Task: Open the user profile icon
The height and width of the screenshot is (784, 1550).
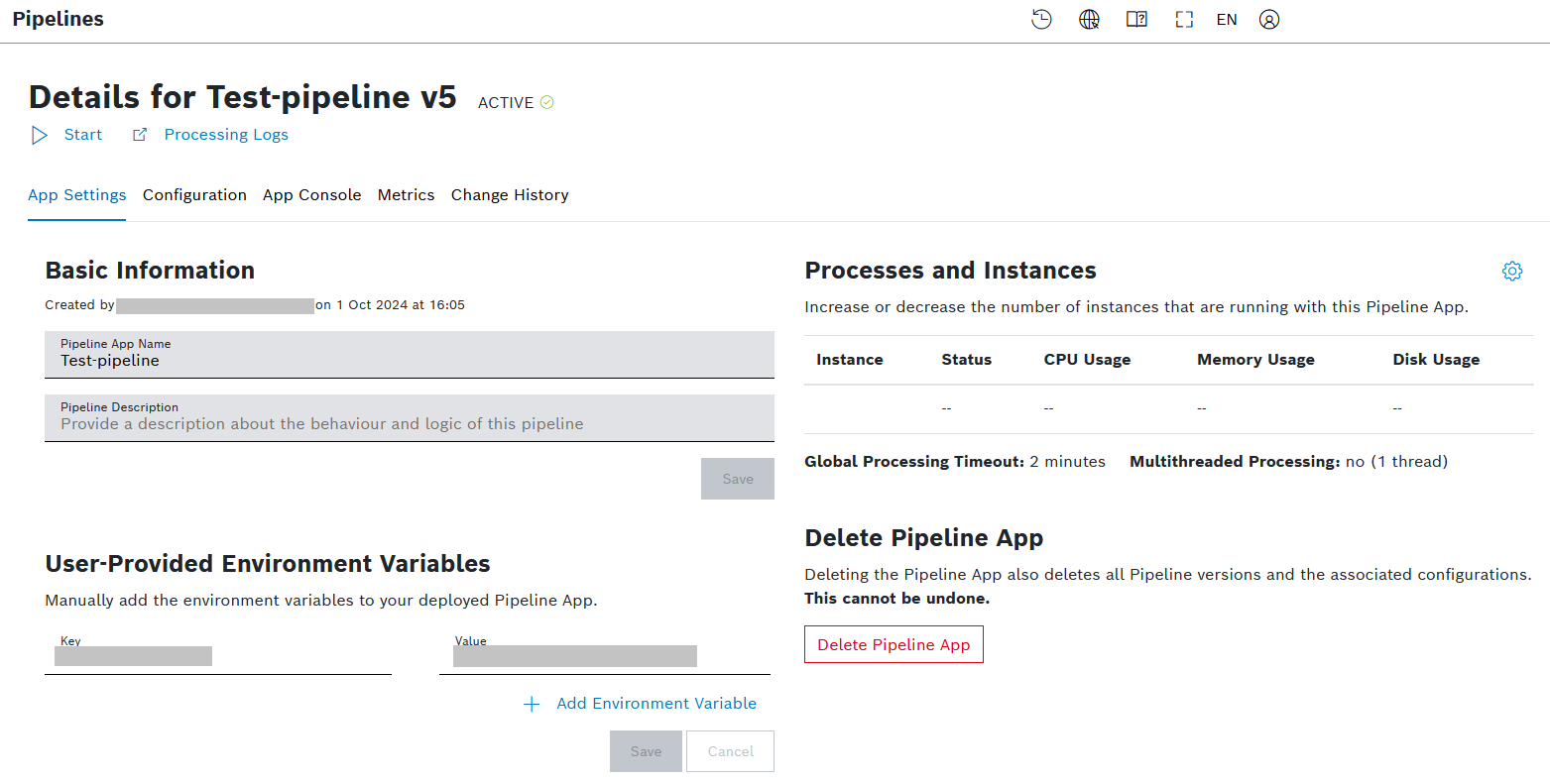Action: [x=1269, y=20]
